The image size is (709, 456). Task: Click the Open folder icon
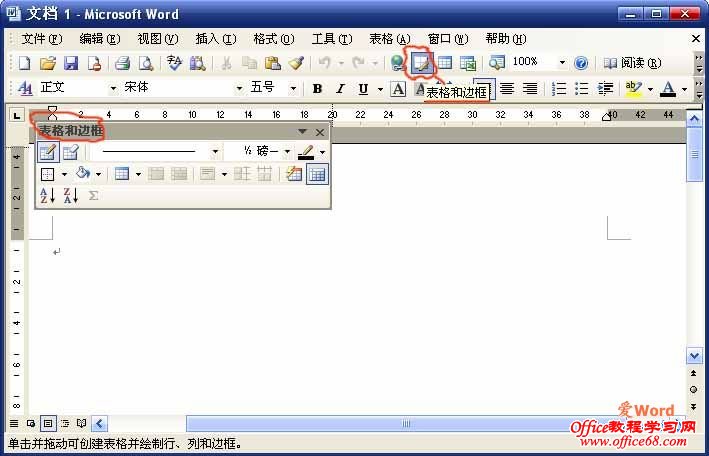tap(47, 63)
